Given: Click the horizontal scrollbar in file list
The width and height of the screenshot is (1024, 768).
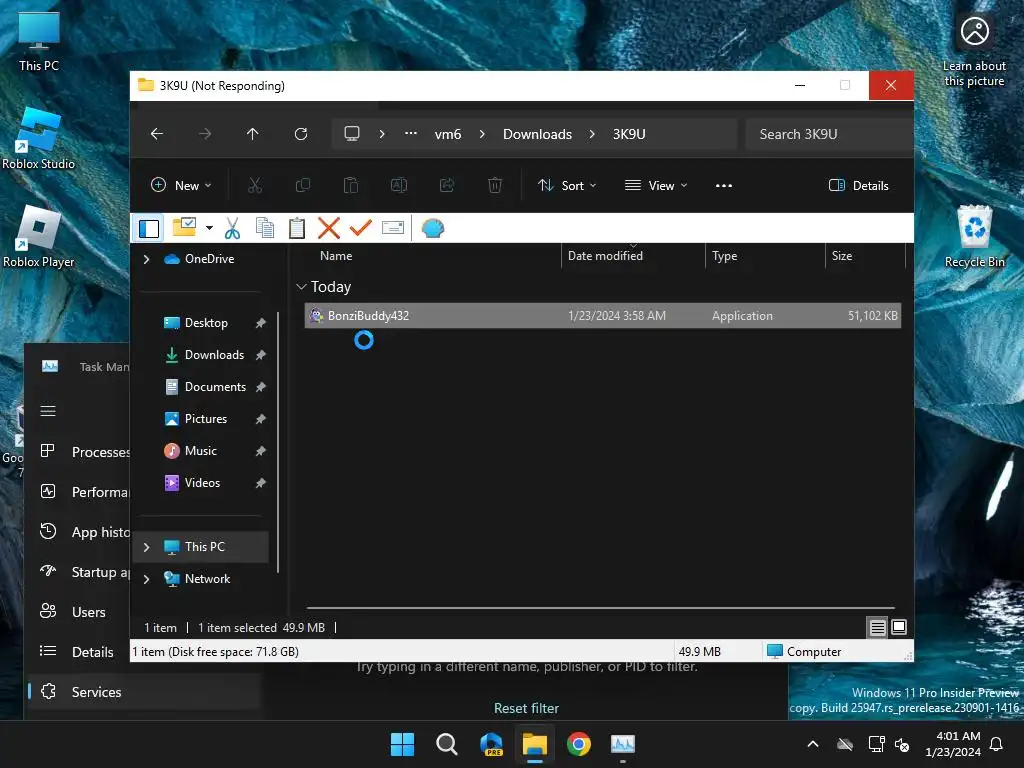Looking at the screenshot, I should (x=600, y=608).
